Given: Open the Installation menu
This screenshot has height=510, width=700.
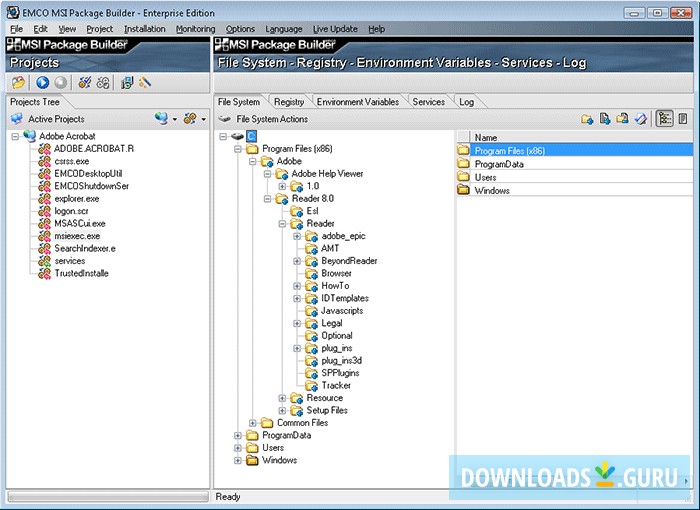Looking at the screenshot, I should click(145, 29).
